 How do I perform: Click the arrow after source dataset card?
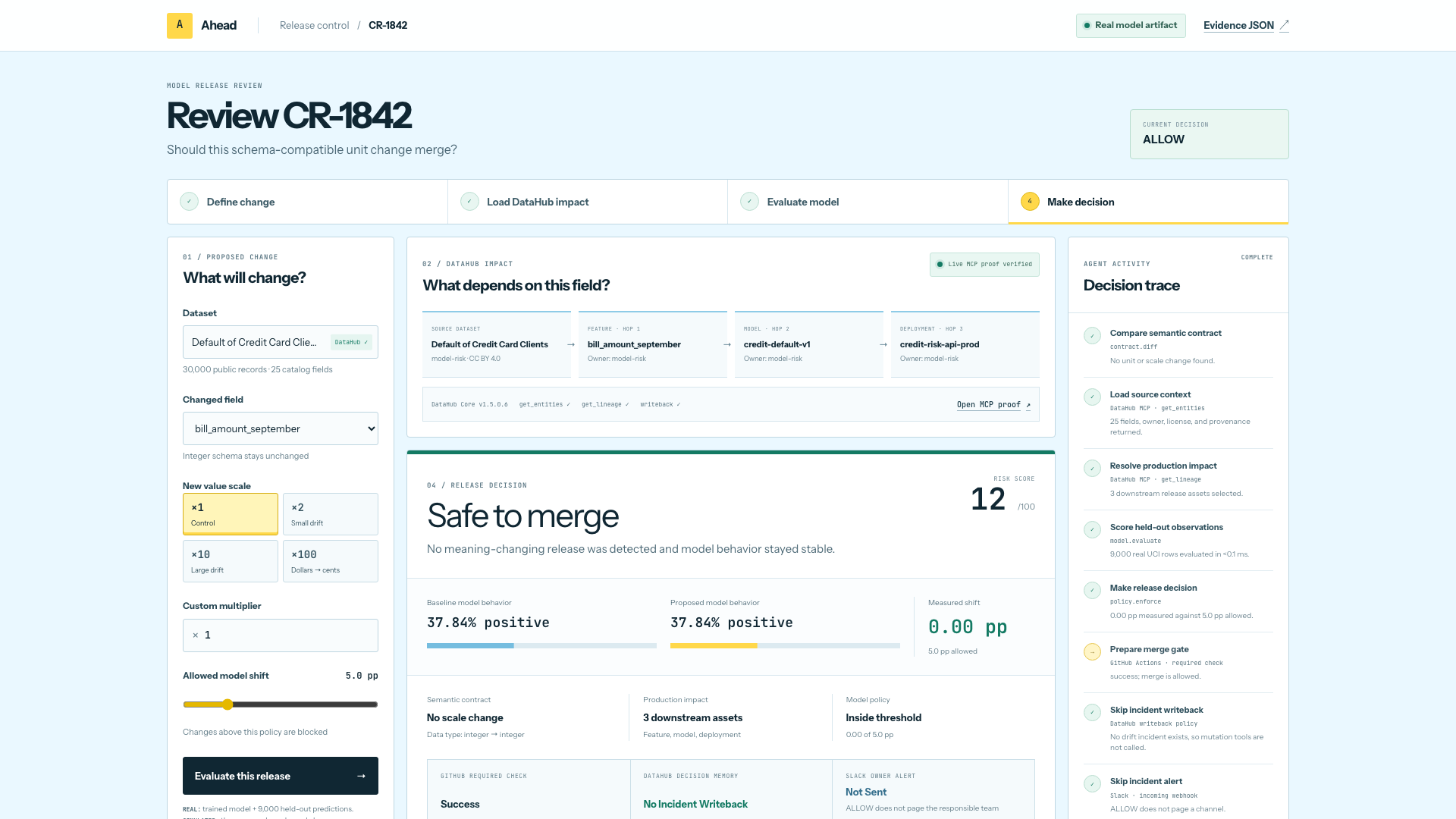coord(571,344)
